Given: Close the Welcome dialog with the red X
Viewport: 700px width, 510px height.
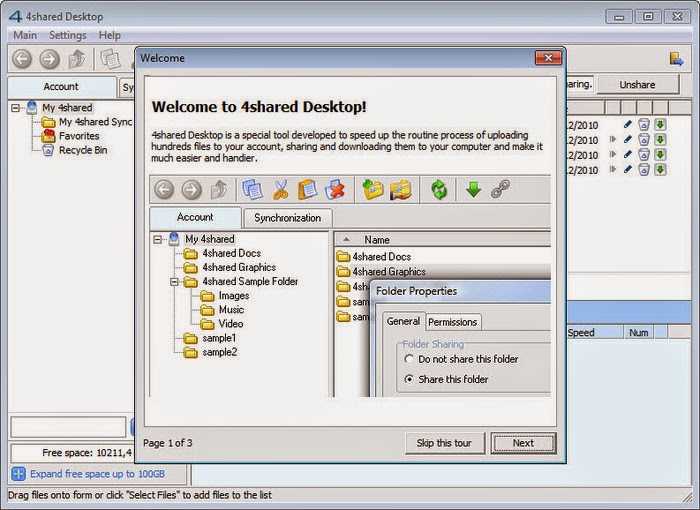Looking at the screenshot, I should (x=548, y=58).
